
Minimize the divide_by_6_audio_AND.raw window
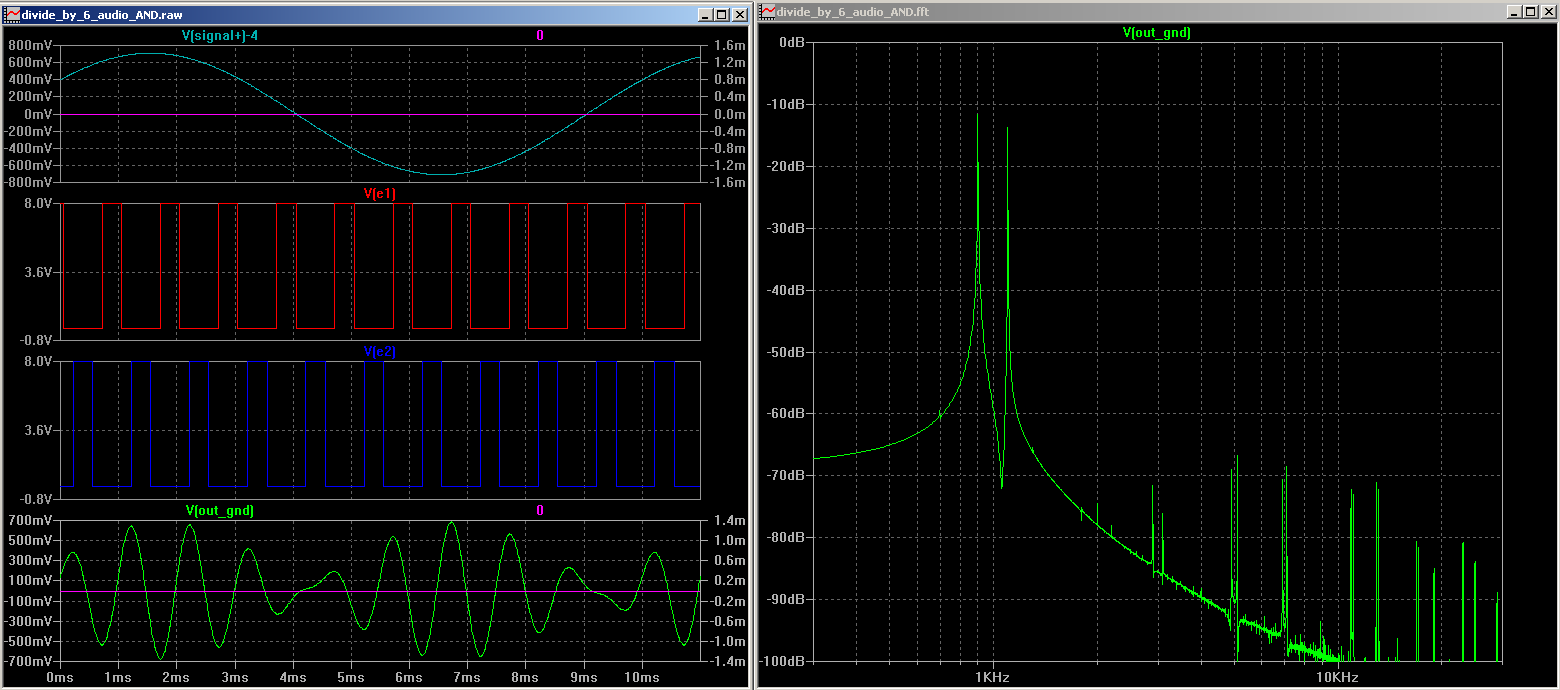(705, 14)
